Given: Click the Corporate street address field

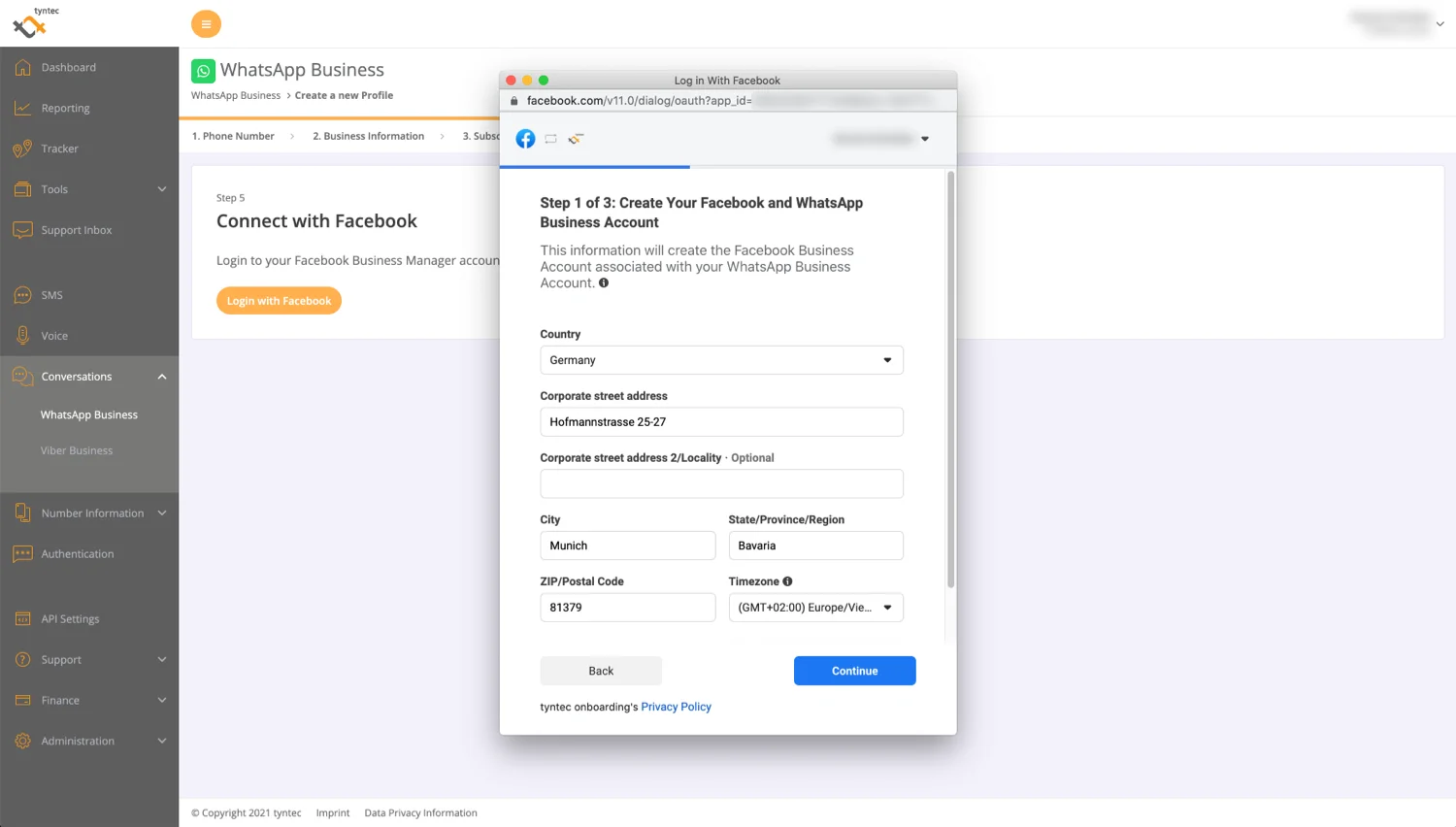Looking at the screenshot, I should pyautogui.click(x=721, y=422).
